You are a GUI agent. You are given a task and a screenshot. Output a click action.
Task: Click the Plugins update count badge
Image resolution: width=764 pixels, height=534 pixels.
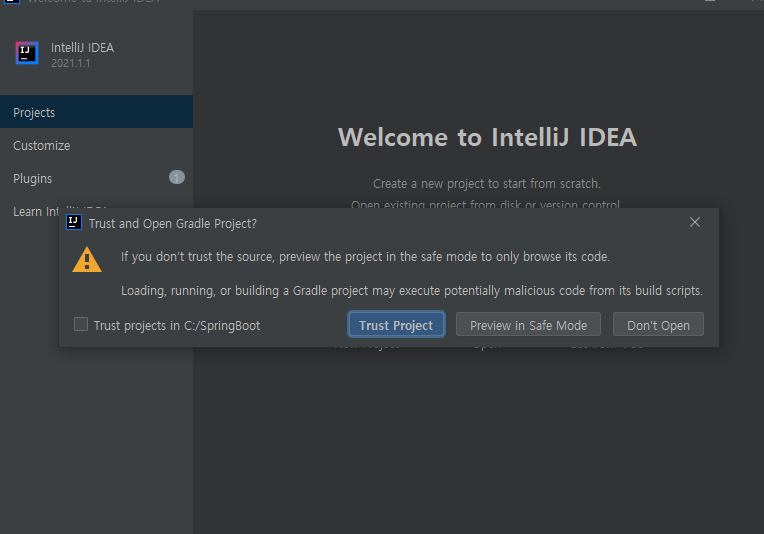(177, 177)
